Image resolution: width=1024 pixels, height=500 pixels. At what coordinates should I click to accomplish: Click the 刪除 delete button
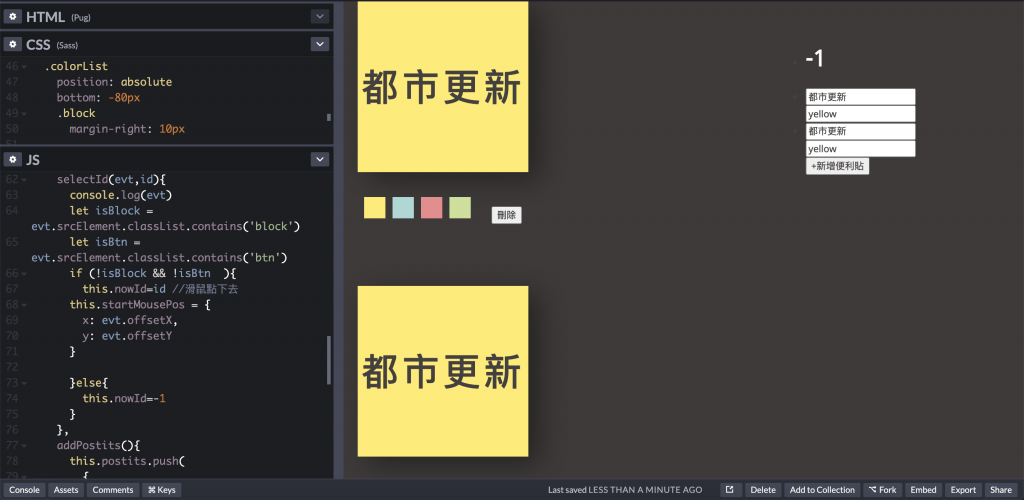pos(507,215)
